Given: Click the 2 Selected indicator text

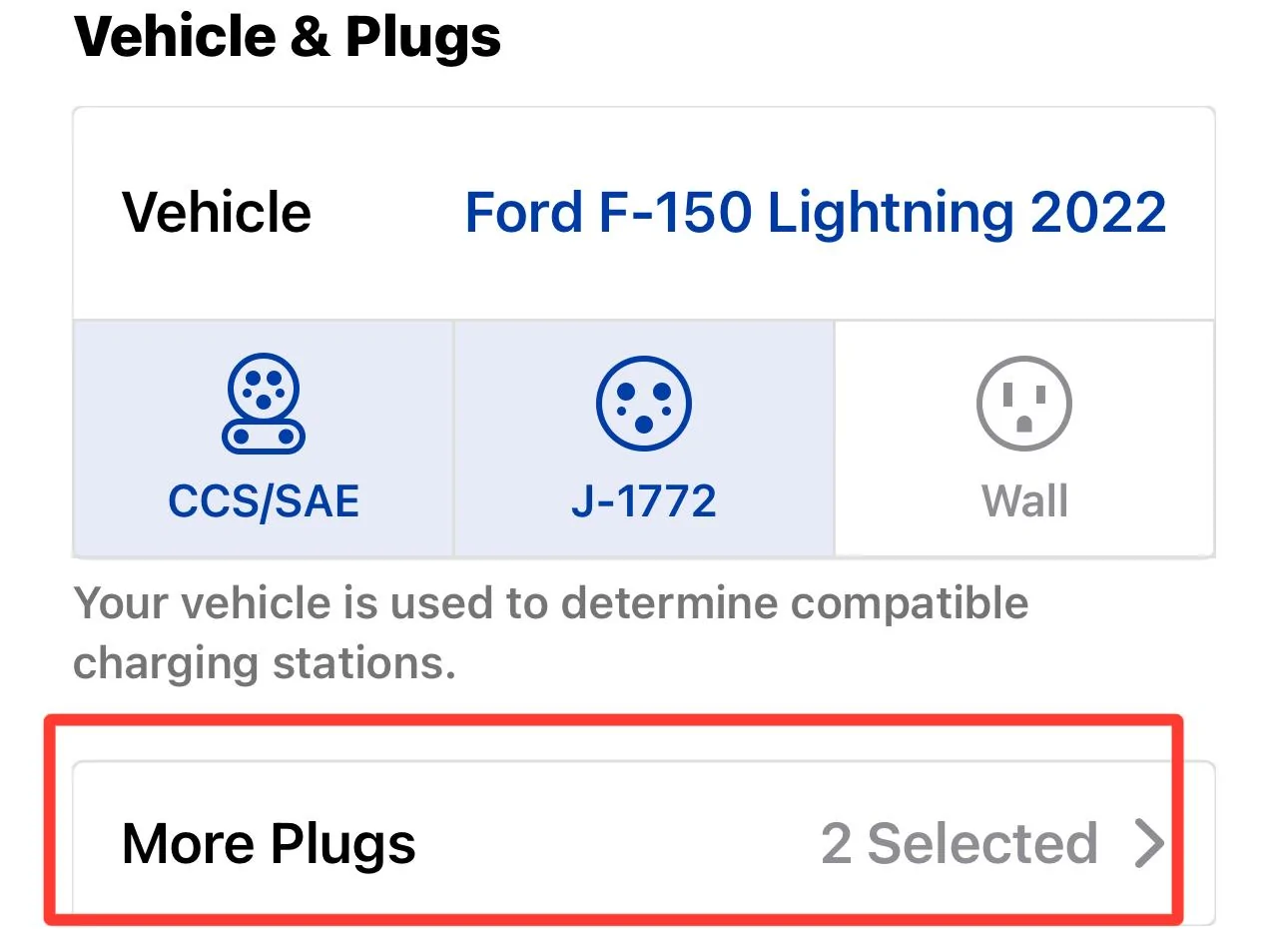Looking at the screenshot, I should (959, 842).
